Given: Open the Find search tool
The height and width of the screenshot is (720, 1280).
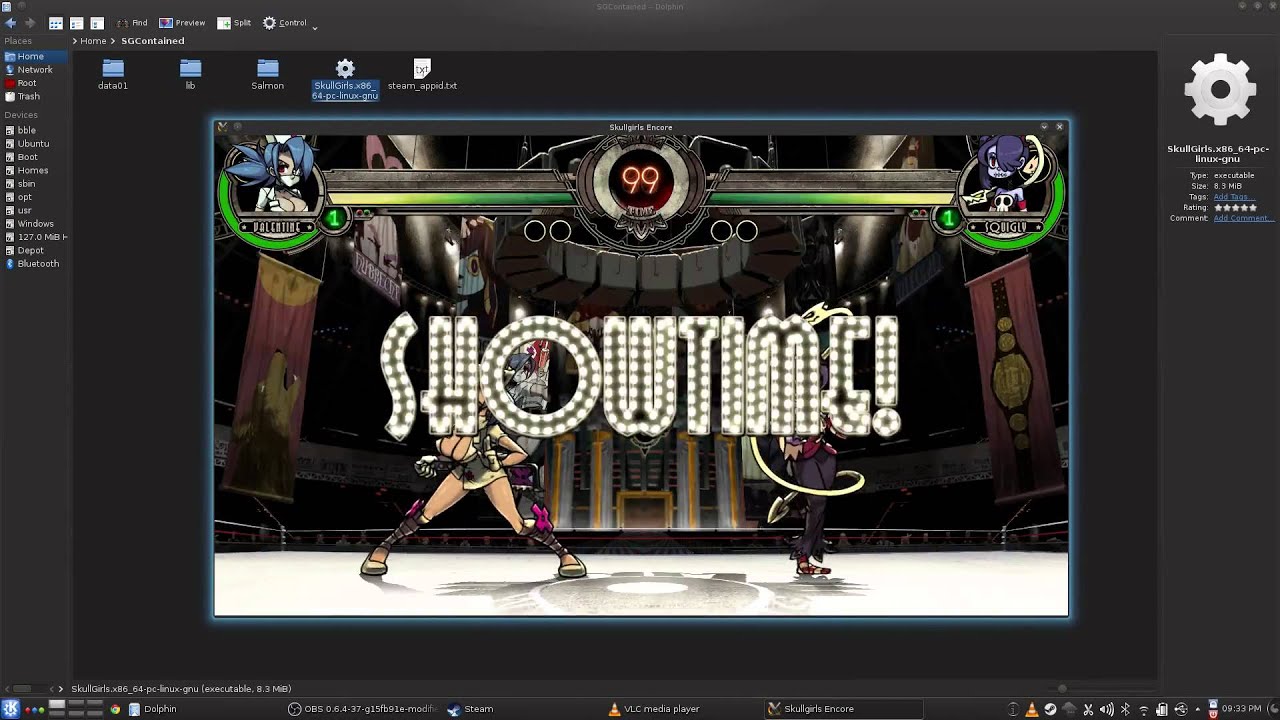Looking at the screenshot, I should click(131, 22).
